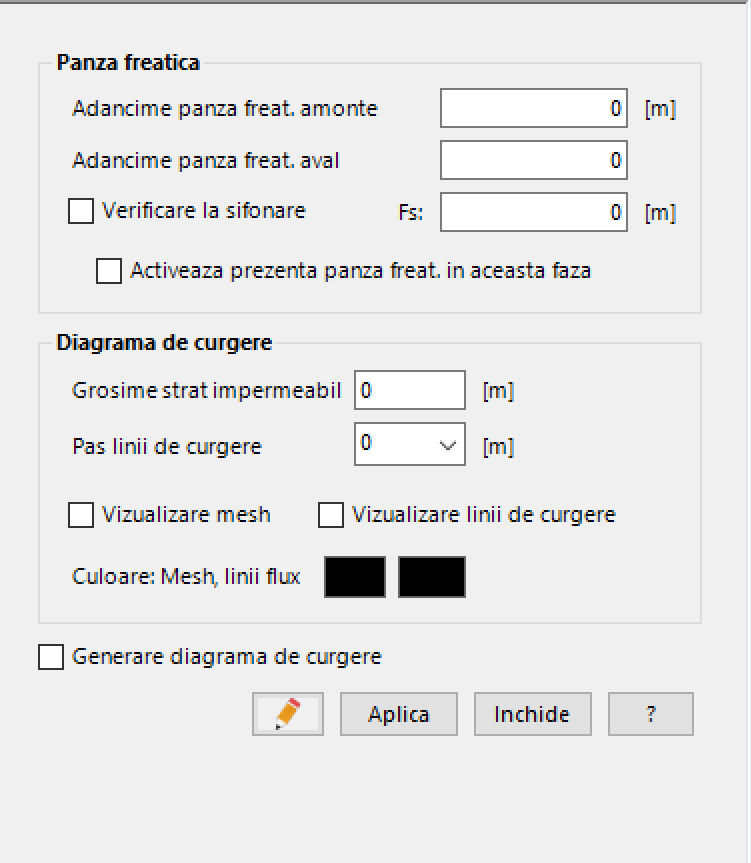The height and width of the screenshot is (863, 751).
Task: Pick the Mesh color swatch
Action: pyautogui.click(x=355, y=577)
